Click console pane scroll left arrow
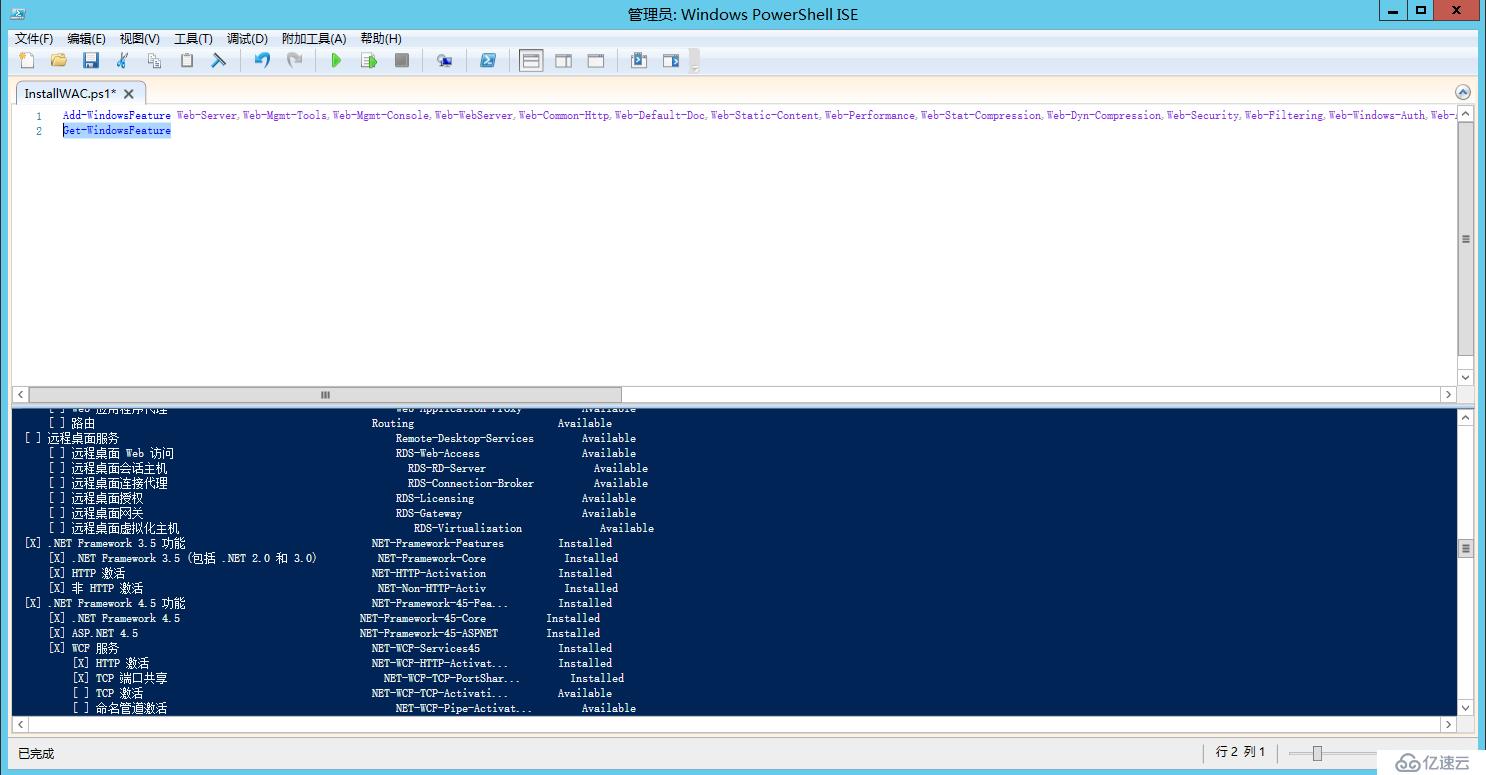The image size is (1486, 775). click(x=20, y=724)
